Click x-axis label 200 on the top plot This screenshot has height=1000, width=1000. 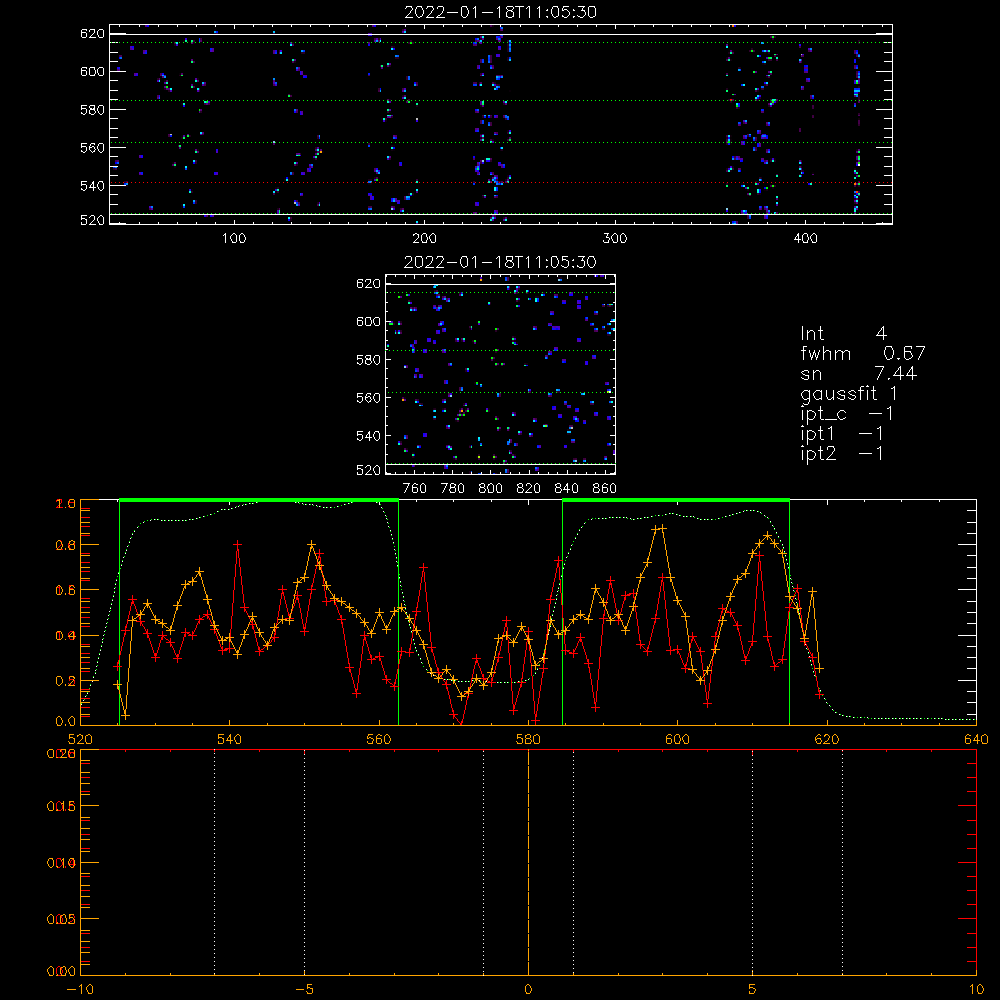(424, 239)
